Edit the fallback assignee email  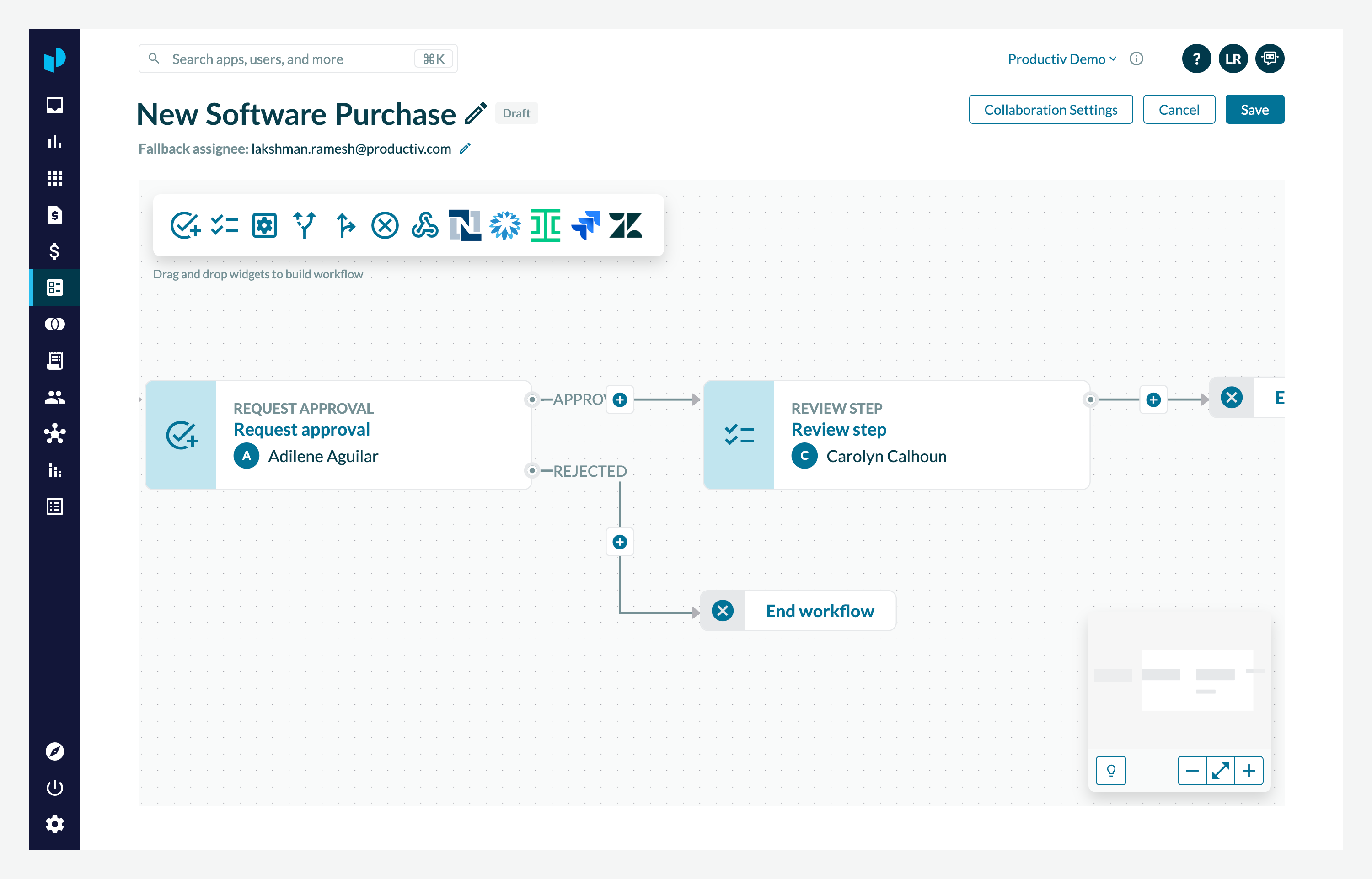click(x=465, y=149)
